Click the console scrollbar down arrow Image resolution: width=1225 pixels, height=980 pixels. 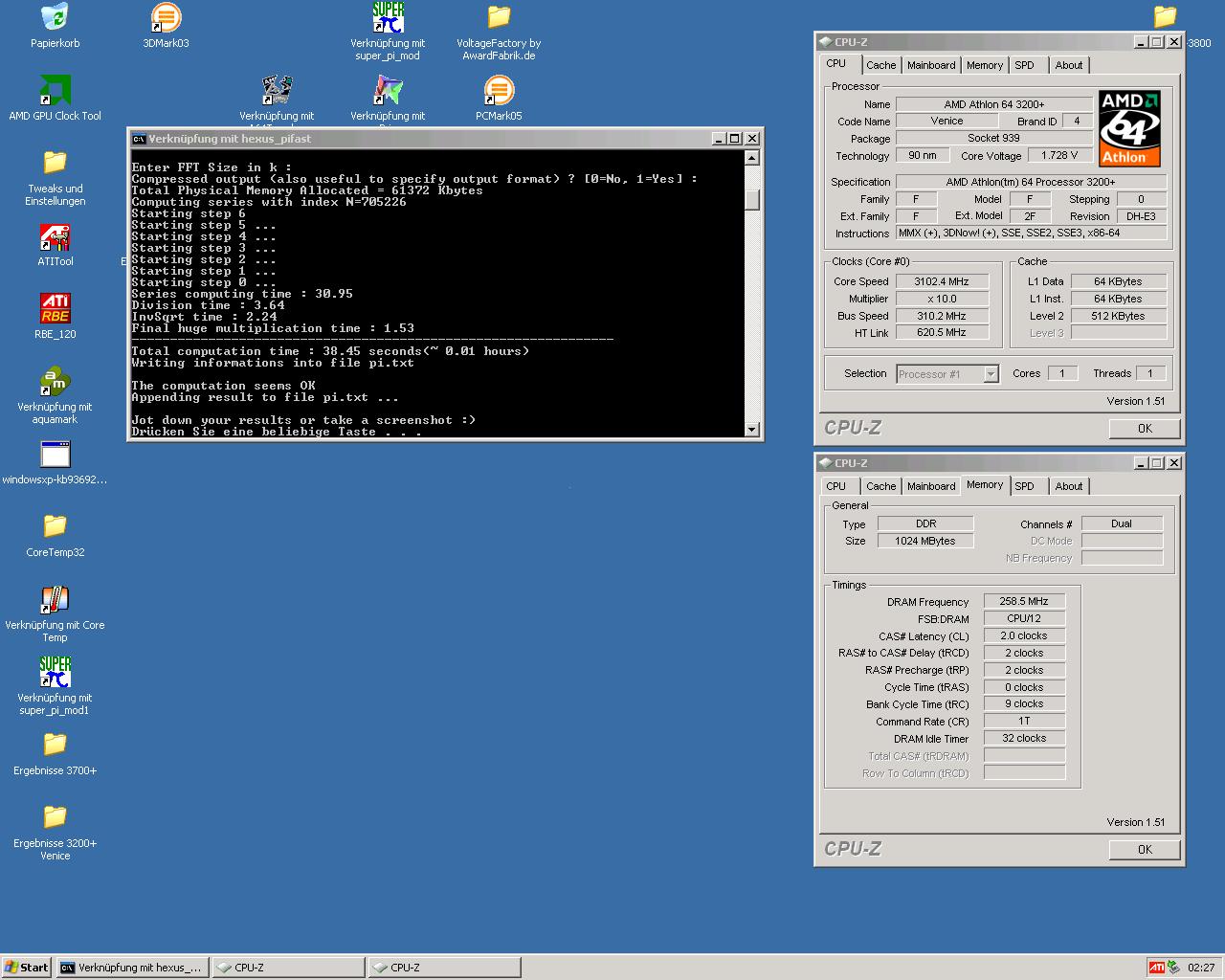tap(751, 430)
